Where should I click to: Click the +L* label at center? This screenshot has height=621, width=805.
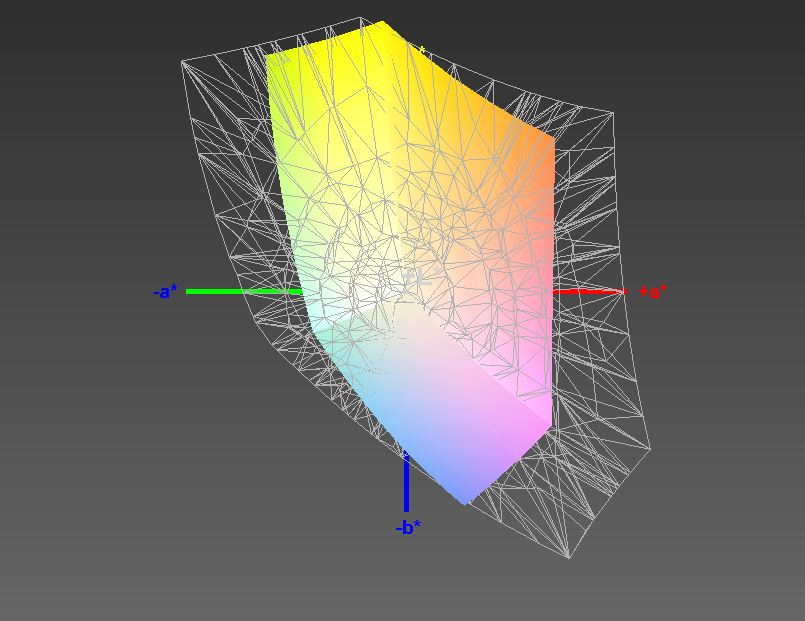(x=421, y=277)
